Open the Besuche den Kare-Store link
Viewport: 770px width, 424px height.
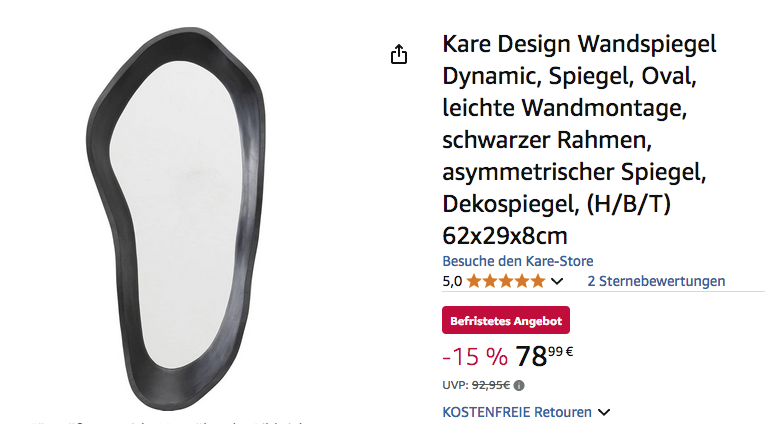pos(518,261)
